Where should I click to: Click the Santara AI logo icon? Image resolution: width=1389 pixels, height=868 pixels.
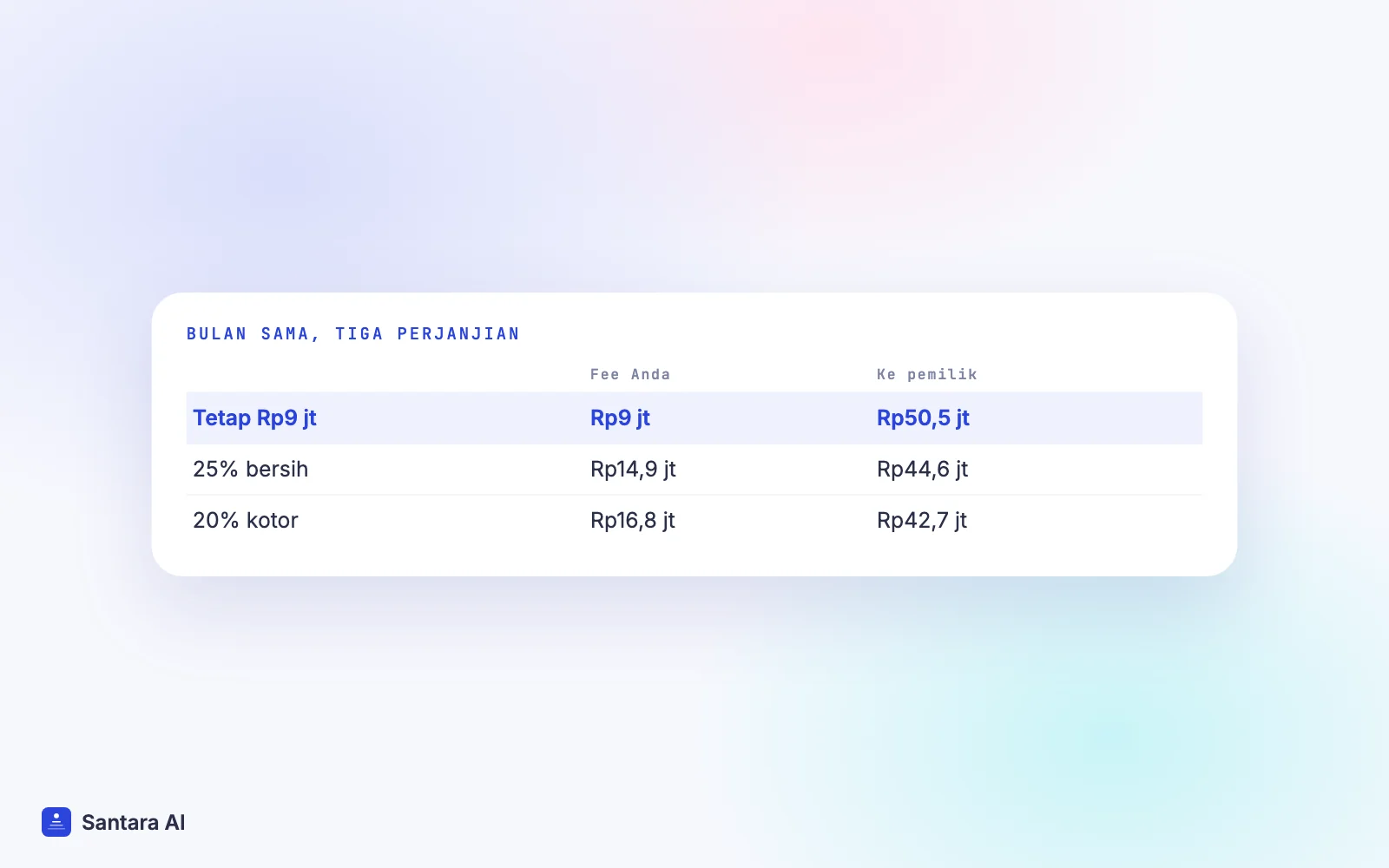pos(56,822)
